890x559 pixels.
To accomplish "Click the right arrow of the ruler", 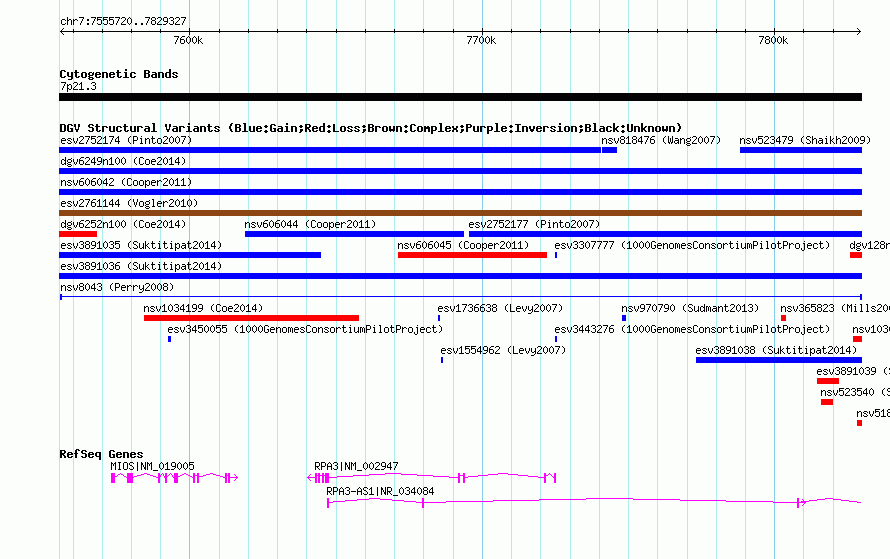I will (x=858, y=32).
